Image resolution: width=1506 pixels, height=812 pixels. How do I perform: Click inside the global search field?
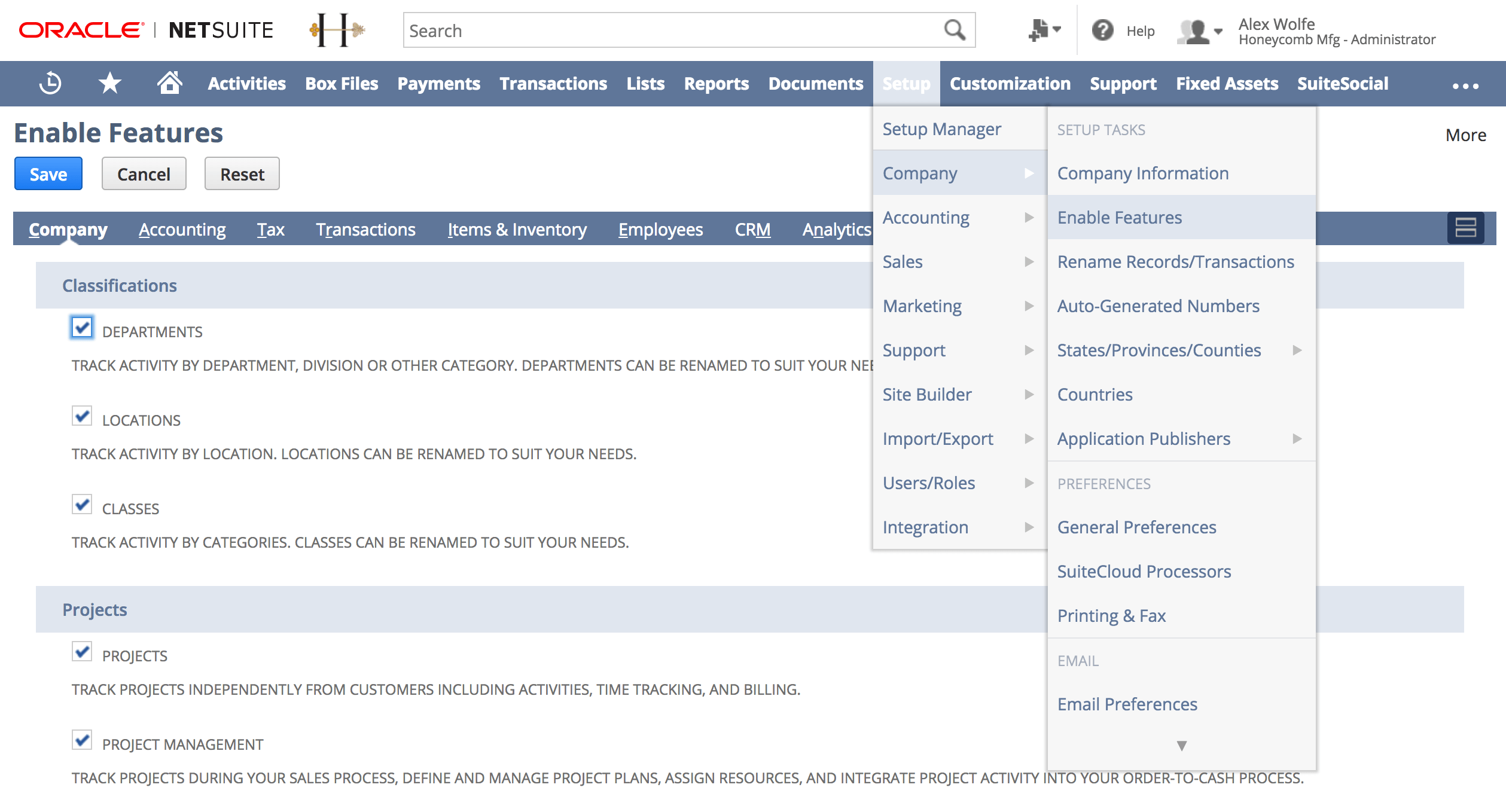click(658, 30)
